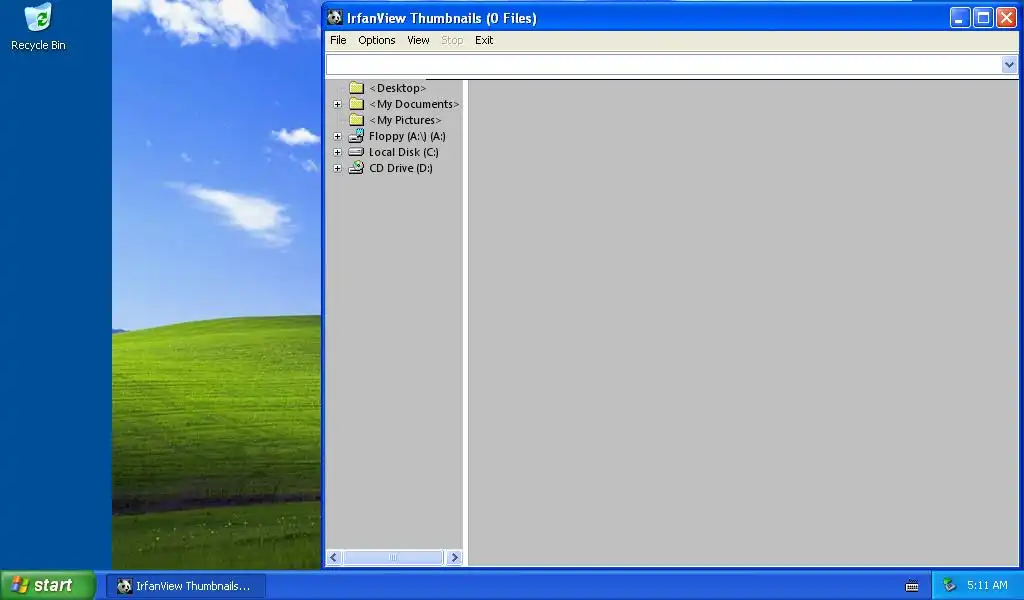Screen dimensions: 1024x600
Task: Minimize the IrfanView Thumbnails window
Action: [959, 18]
